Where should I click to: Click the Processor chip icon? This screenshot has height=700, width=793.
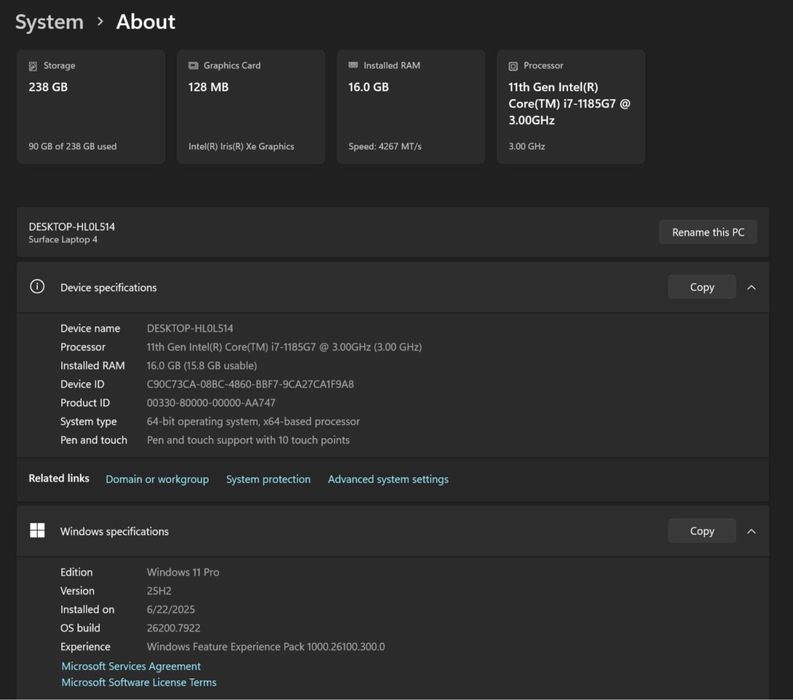tap(513, 66)
